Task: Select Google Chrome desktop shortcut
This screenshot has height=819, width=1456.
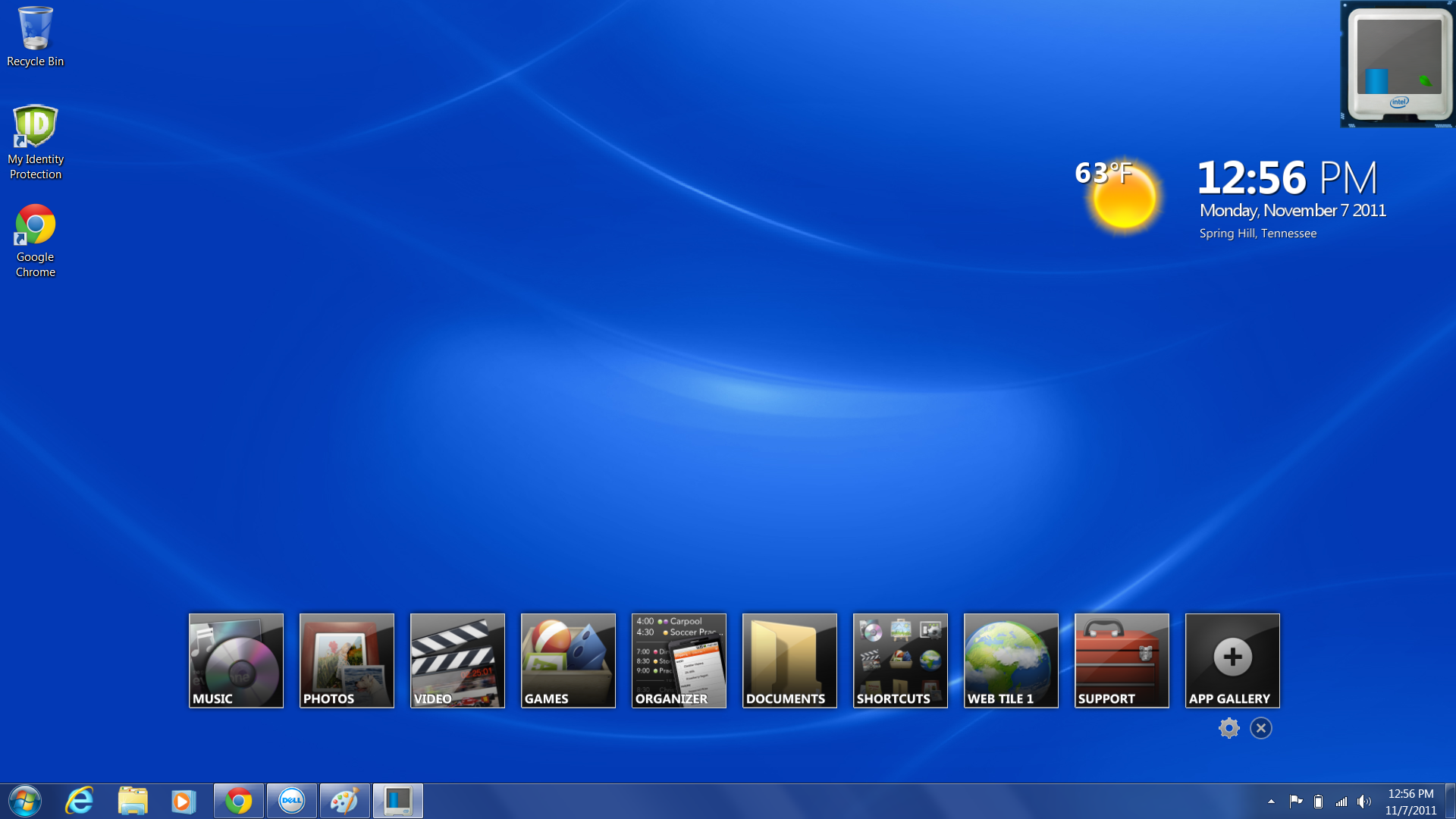Action: tap(36, 240)
